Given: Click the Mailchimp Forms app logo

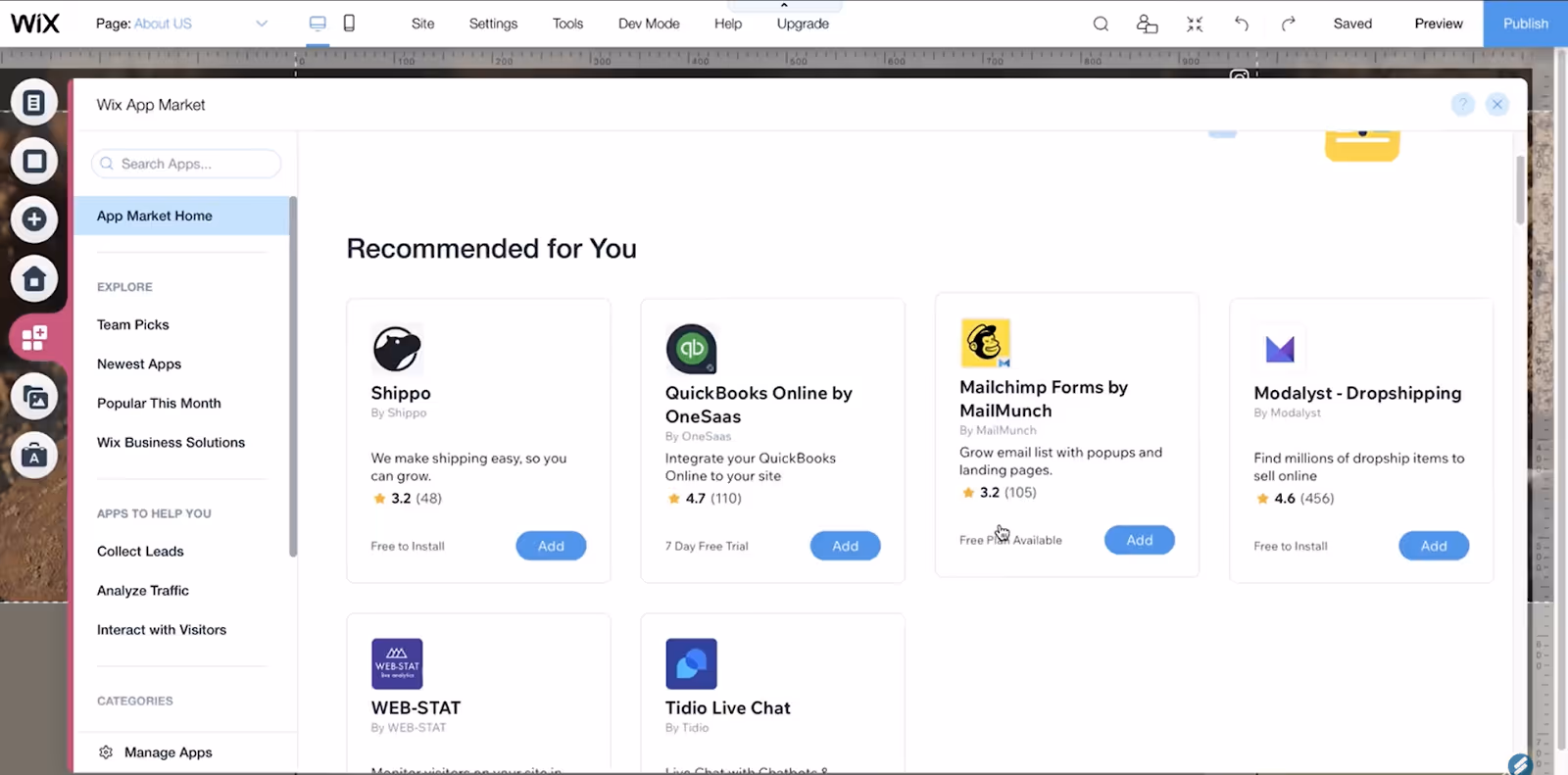Looking at the screenshot, I should point(985,343).
